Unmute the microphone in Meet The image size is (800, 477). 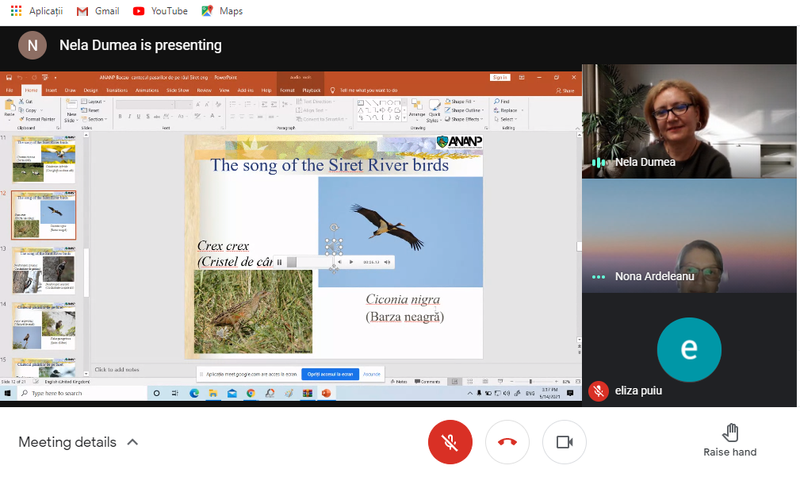coord(450,442)
